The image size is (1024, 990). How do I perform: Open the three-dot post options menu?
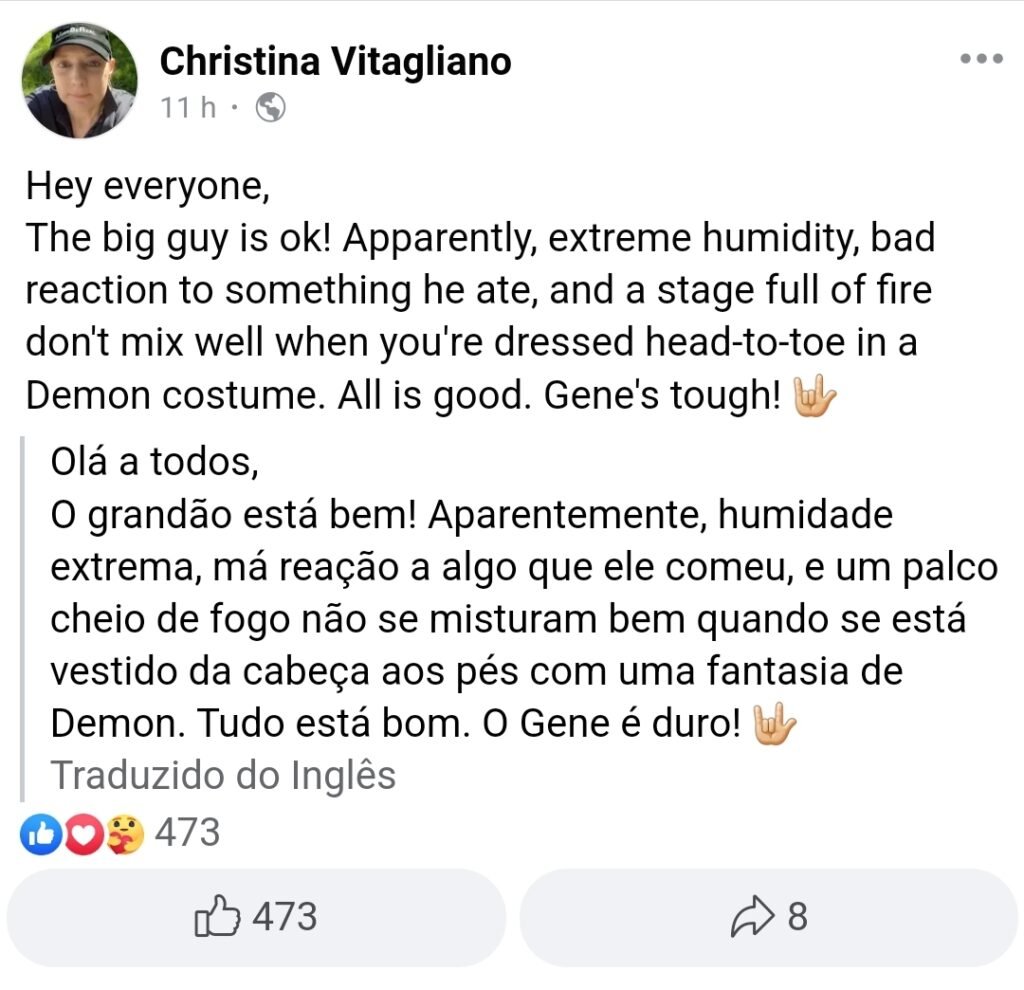pyautogui.click(x=980, y=59)
